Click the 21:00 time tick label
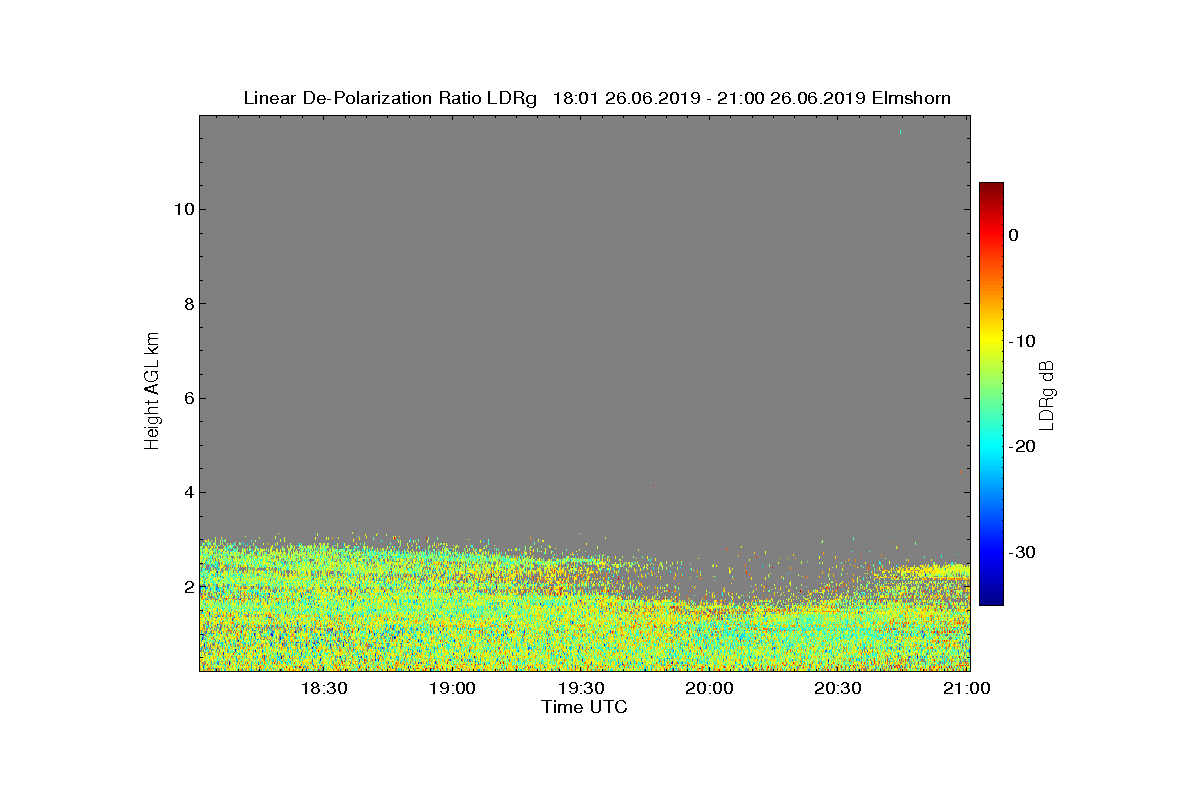Screen dimensions: 1200x800 (967, 689)
